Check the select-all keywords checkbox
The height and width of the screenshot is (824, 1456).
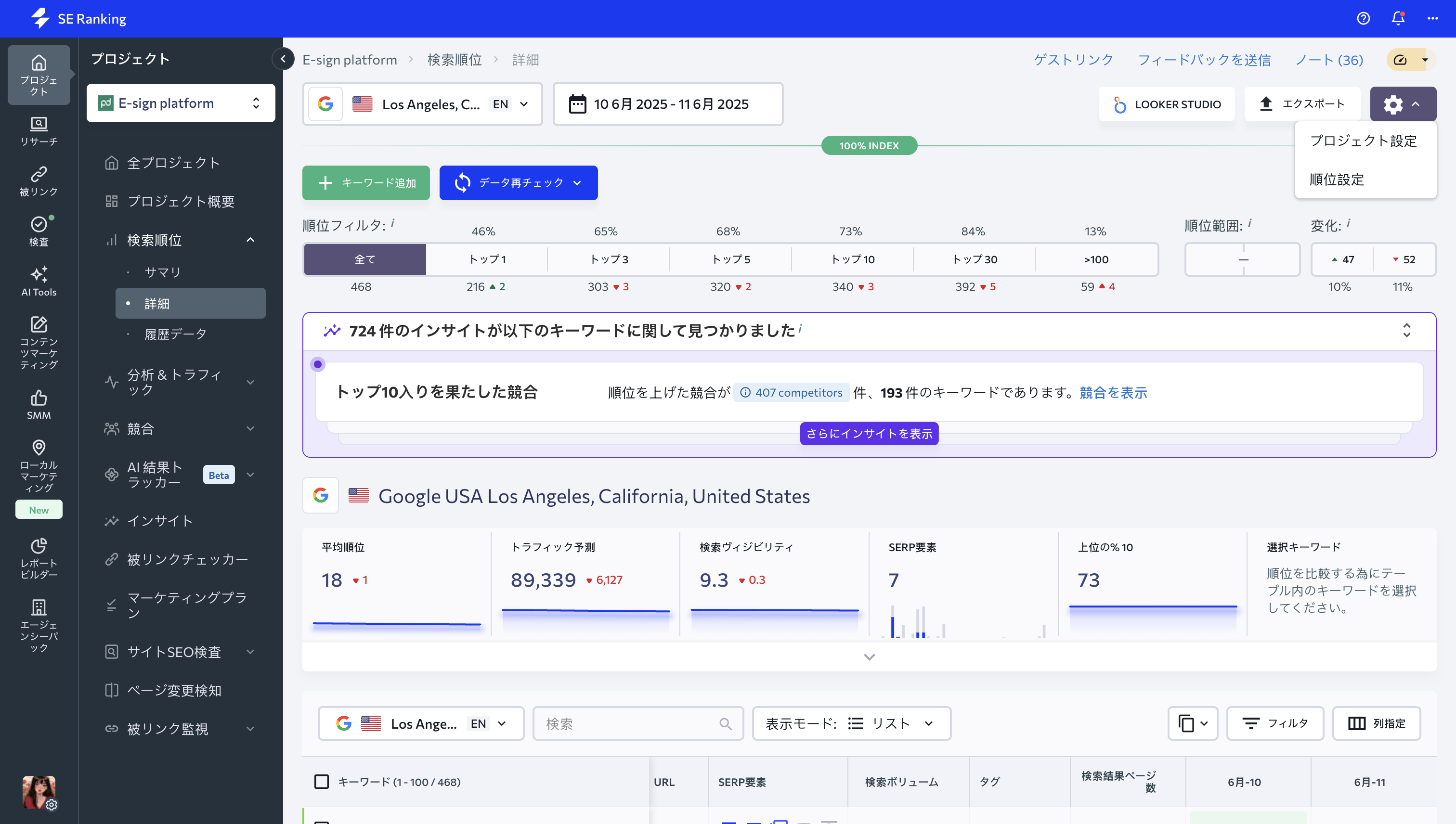coord(322,782)
